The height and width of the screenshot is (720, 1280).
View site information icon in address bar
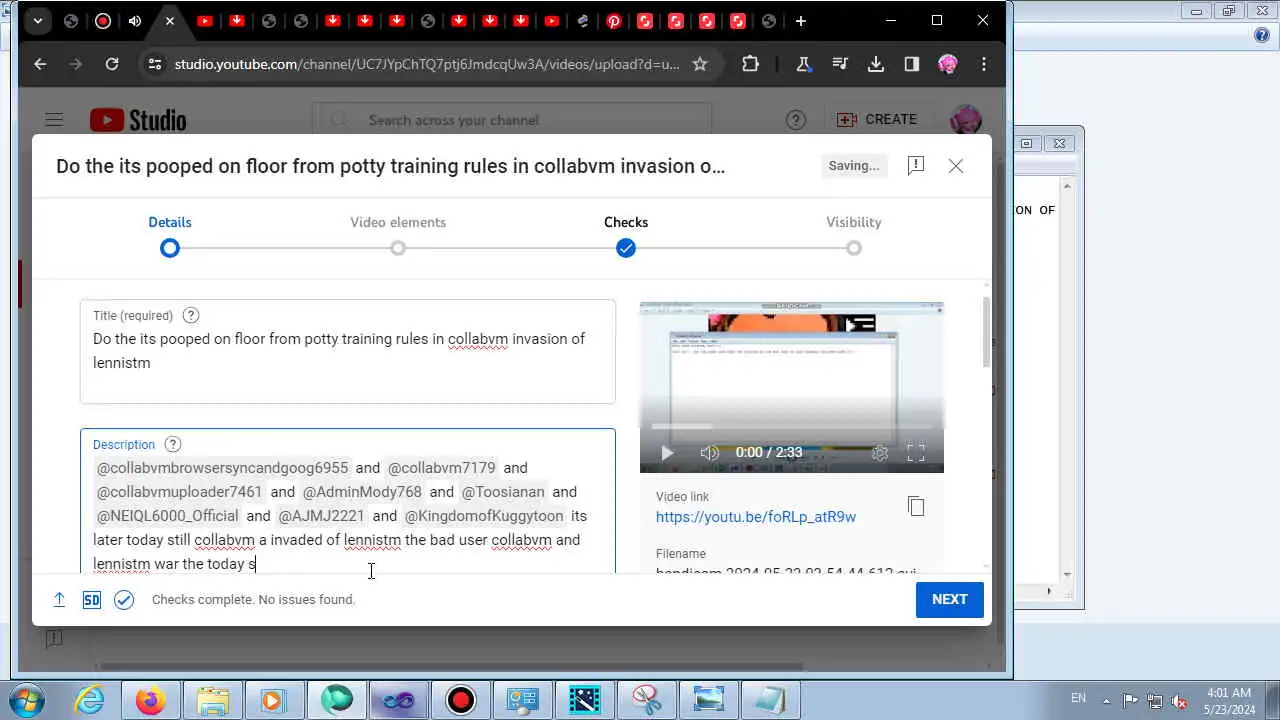coord(154,64)
